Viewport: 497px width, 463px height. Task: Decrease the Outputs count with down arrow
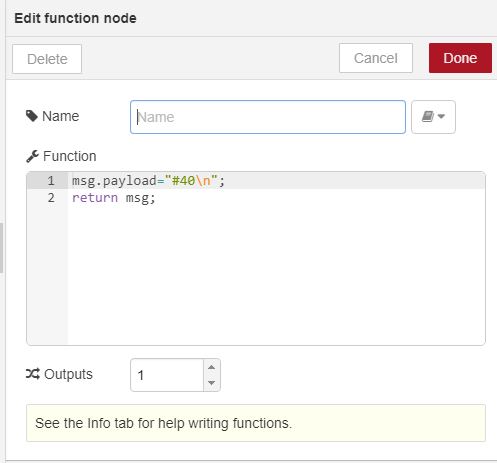[211, 383]
